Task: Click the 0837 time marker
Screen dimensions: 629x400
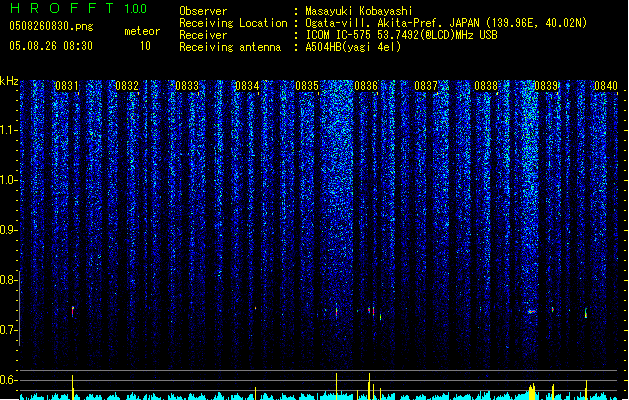Action: pyautogui.click(x=426, y=86)
